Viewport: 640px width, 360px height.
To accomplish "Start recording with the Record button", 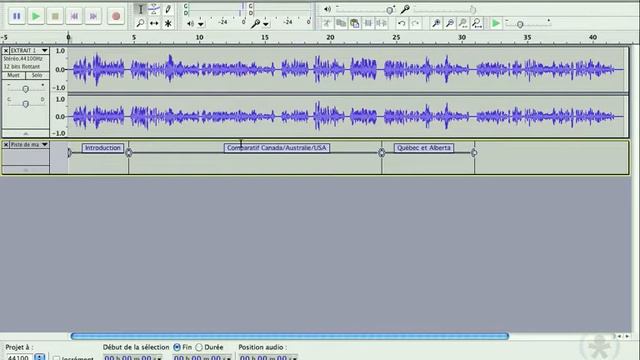I will click(x=116, y=16).
